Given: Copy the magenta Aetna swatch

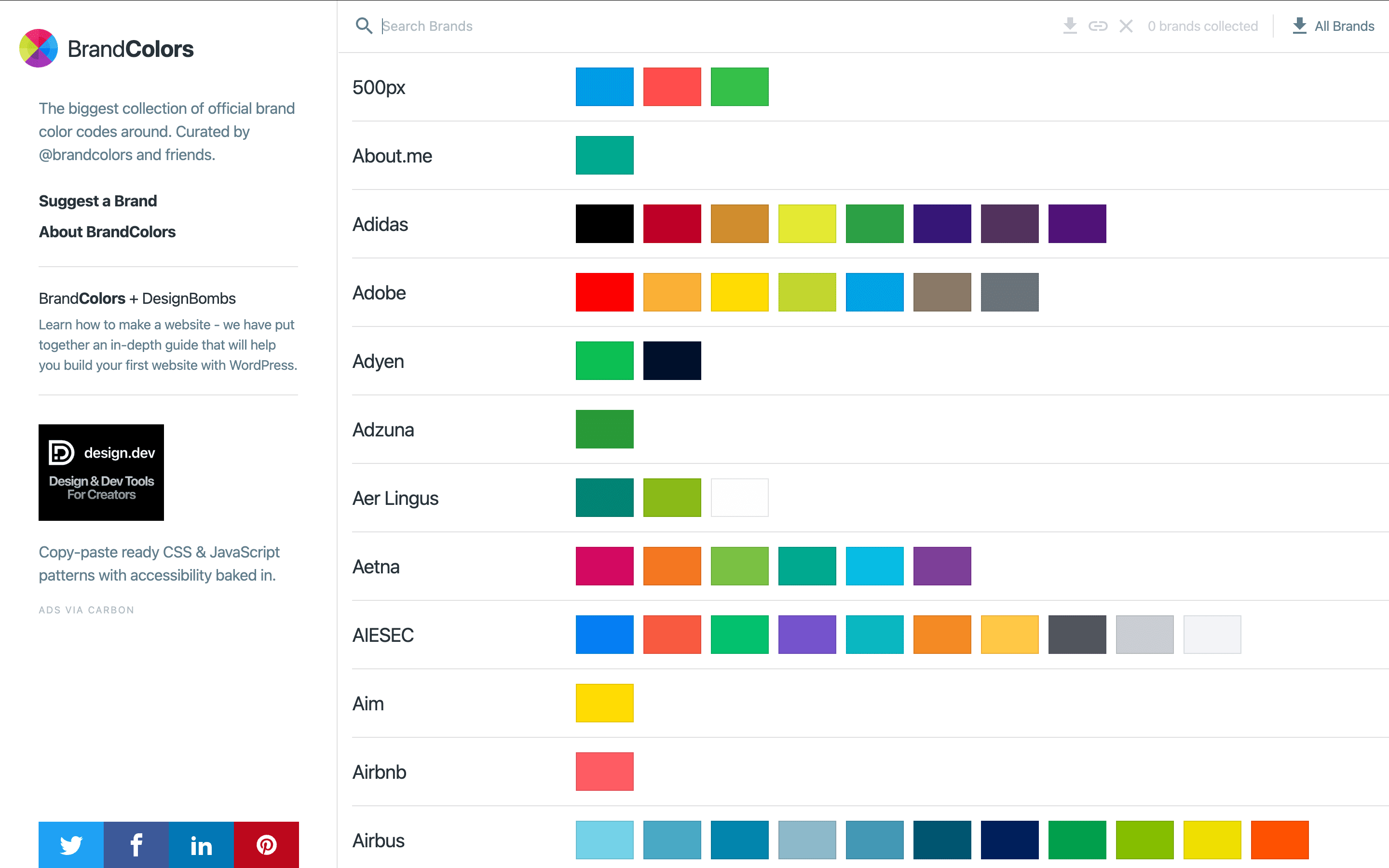Looking at the screenshot, I should [604, 566].
